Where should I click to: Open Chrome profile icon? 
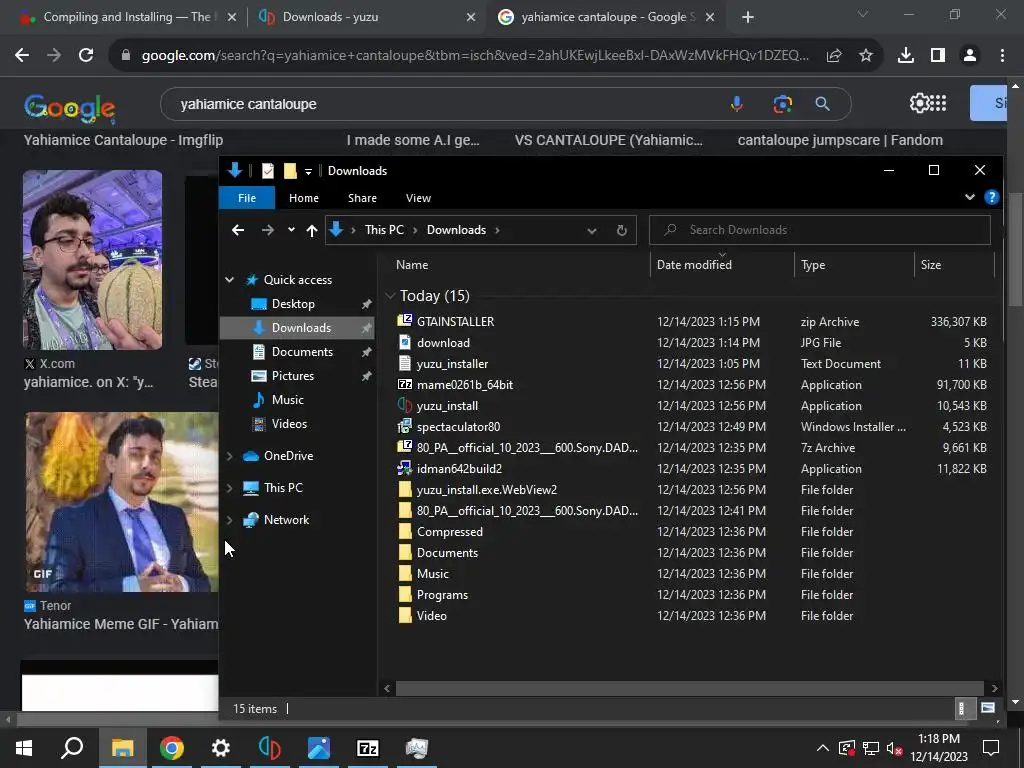pyautogui.click(x=970, y=56)
